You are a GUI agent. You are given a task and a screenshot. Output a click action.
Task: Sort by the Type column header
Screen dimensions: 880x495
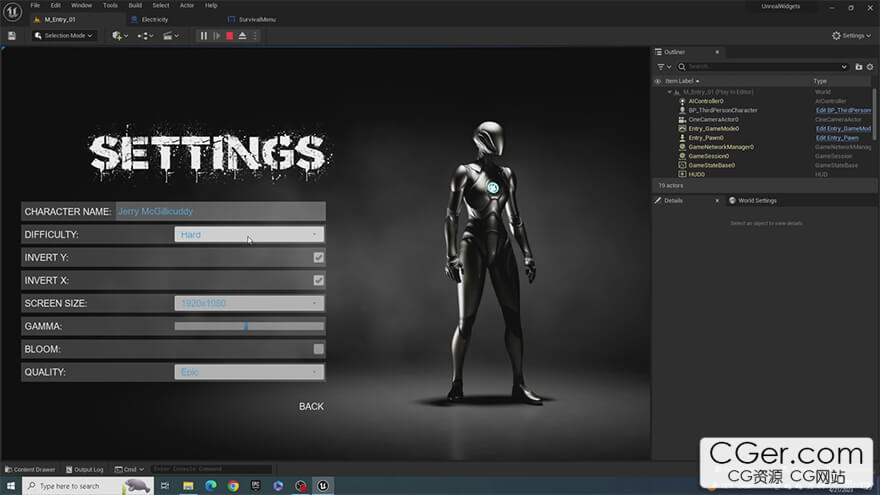click(820, 81)
